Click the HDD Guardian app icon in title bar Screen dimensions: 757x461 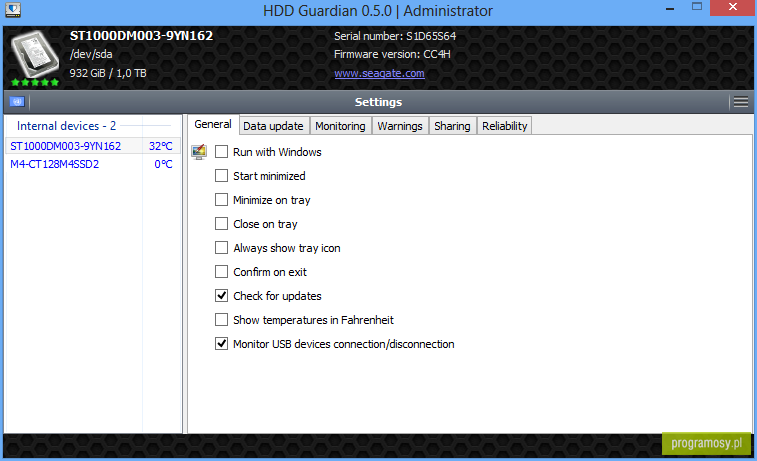click(x=13, y=10)
